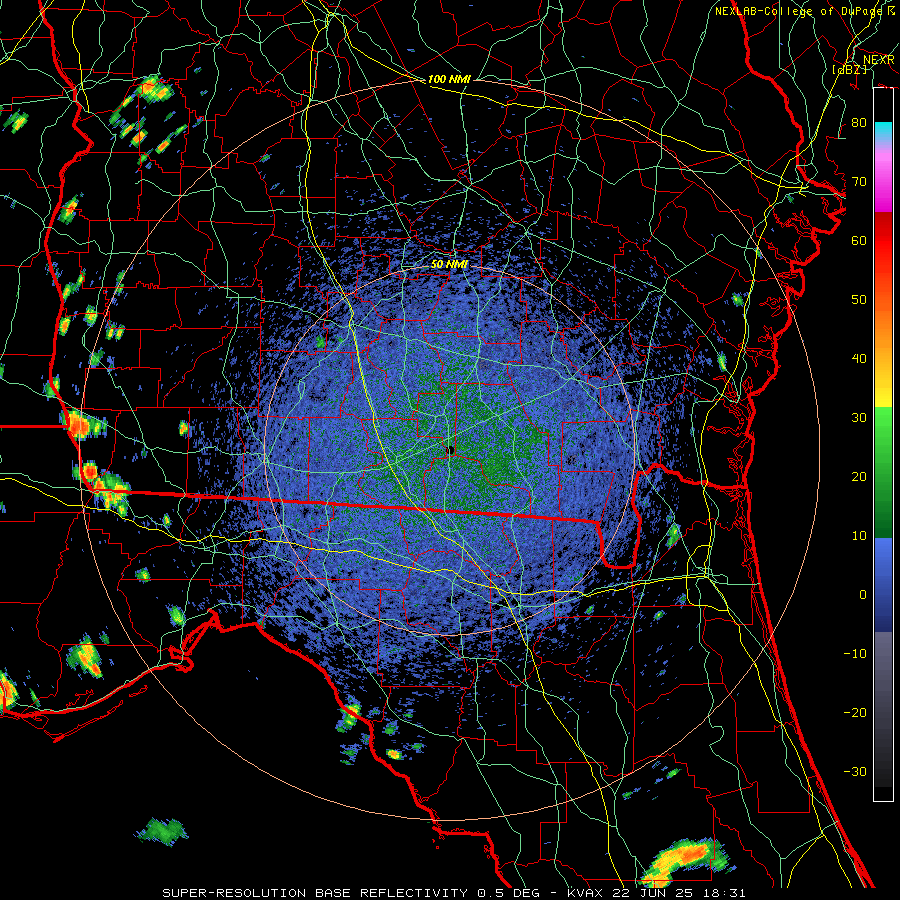Click the -20 value on the color scale
The width and height of the screenshot is (900, 900).
(x=855, y=712)
